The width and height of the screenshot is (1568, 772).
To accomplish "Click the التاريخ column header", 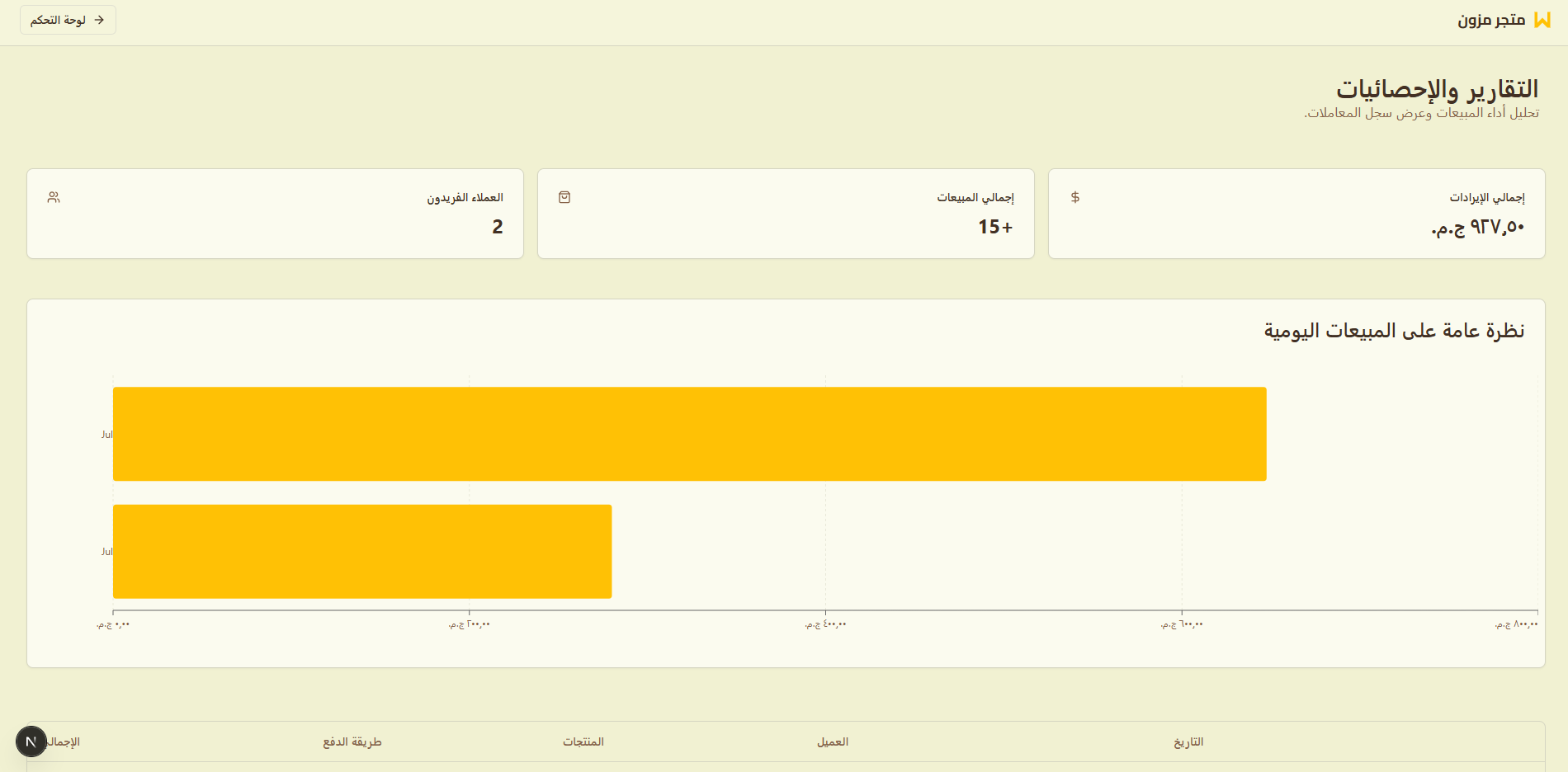I will tap(1188, 741).
